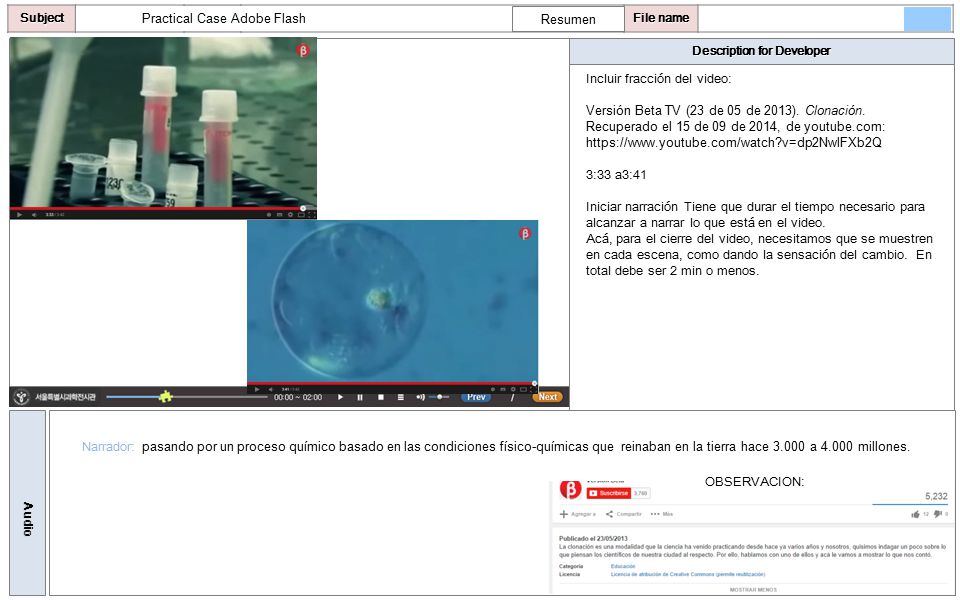Image resolution: width=960 pixels, height=600 pixels.
Task: Click the Educación category link
Action: (623, 566)
